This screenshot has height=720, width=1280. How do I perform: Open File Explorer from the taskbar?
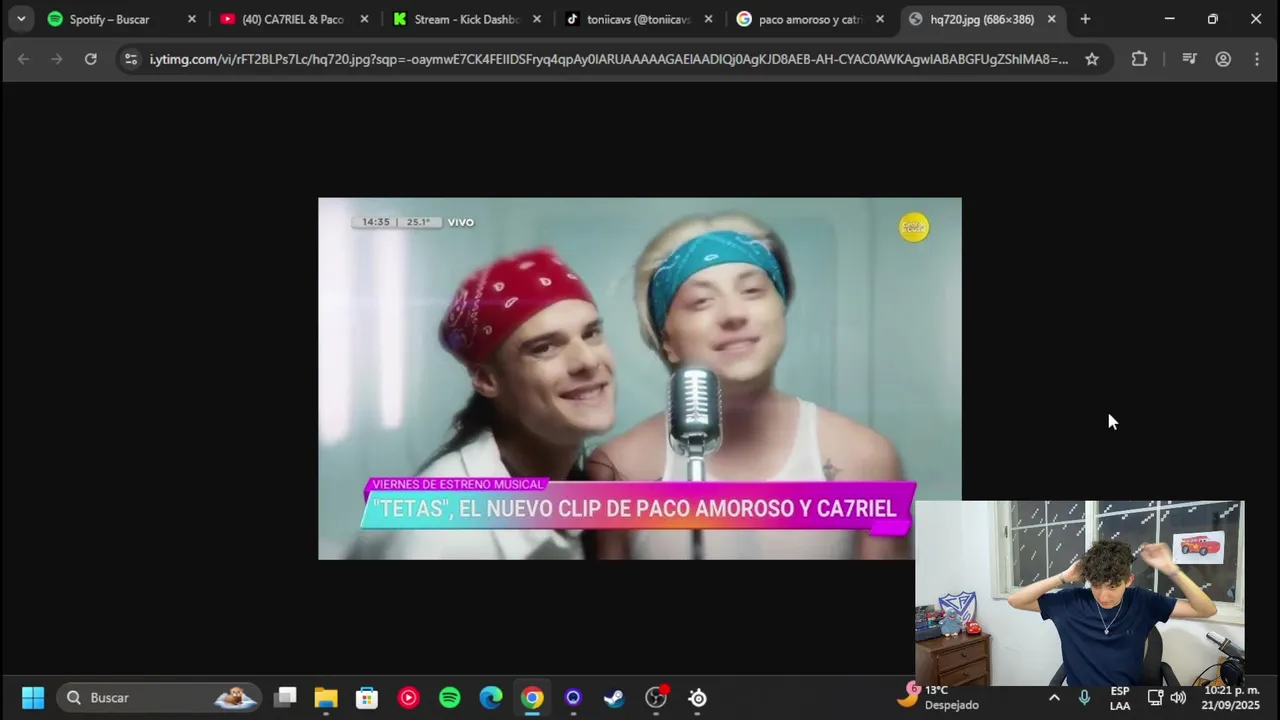tap(326, 697)
